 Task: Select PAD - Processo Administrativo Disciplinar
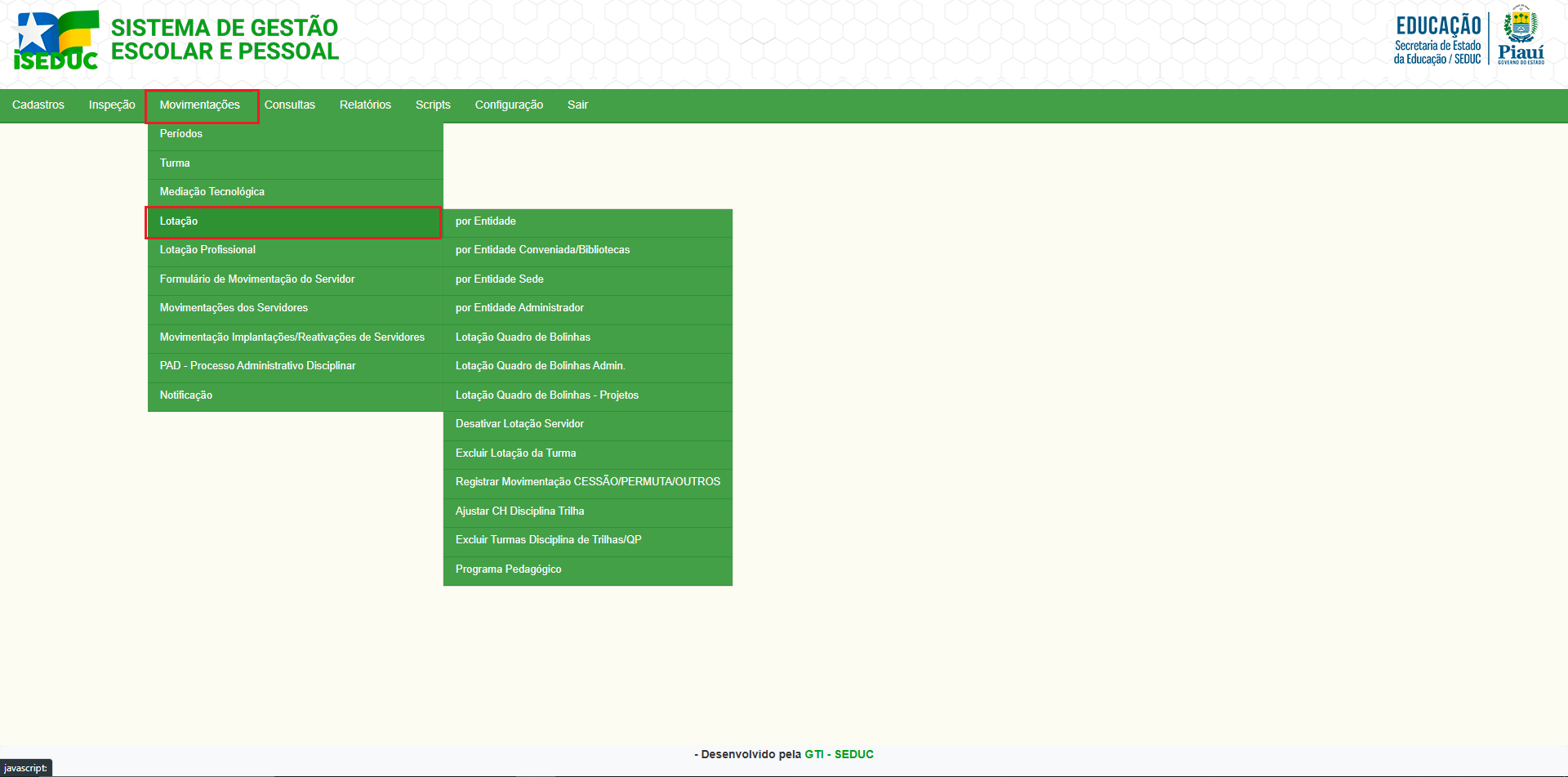coord(257,366)
